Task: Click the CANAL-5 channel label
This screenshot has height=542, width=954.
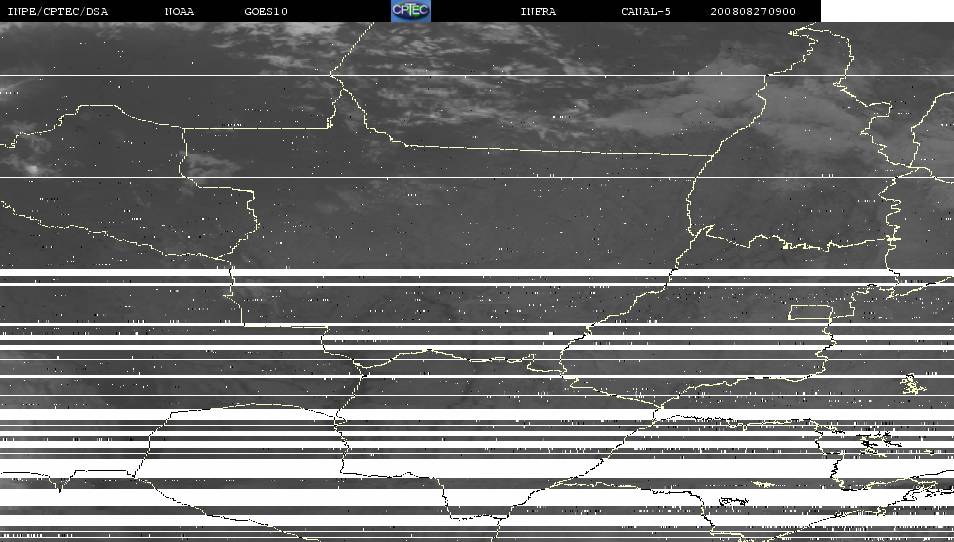Action: point(646,12)
